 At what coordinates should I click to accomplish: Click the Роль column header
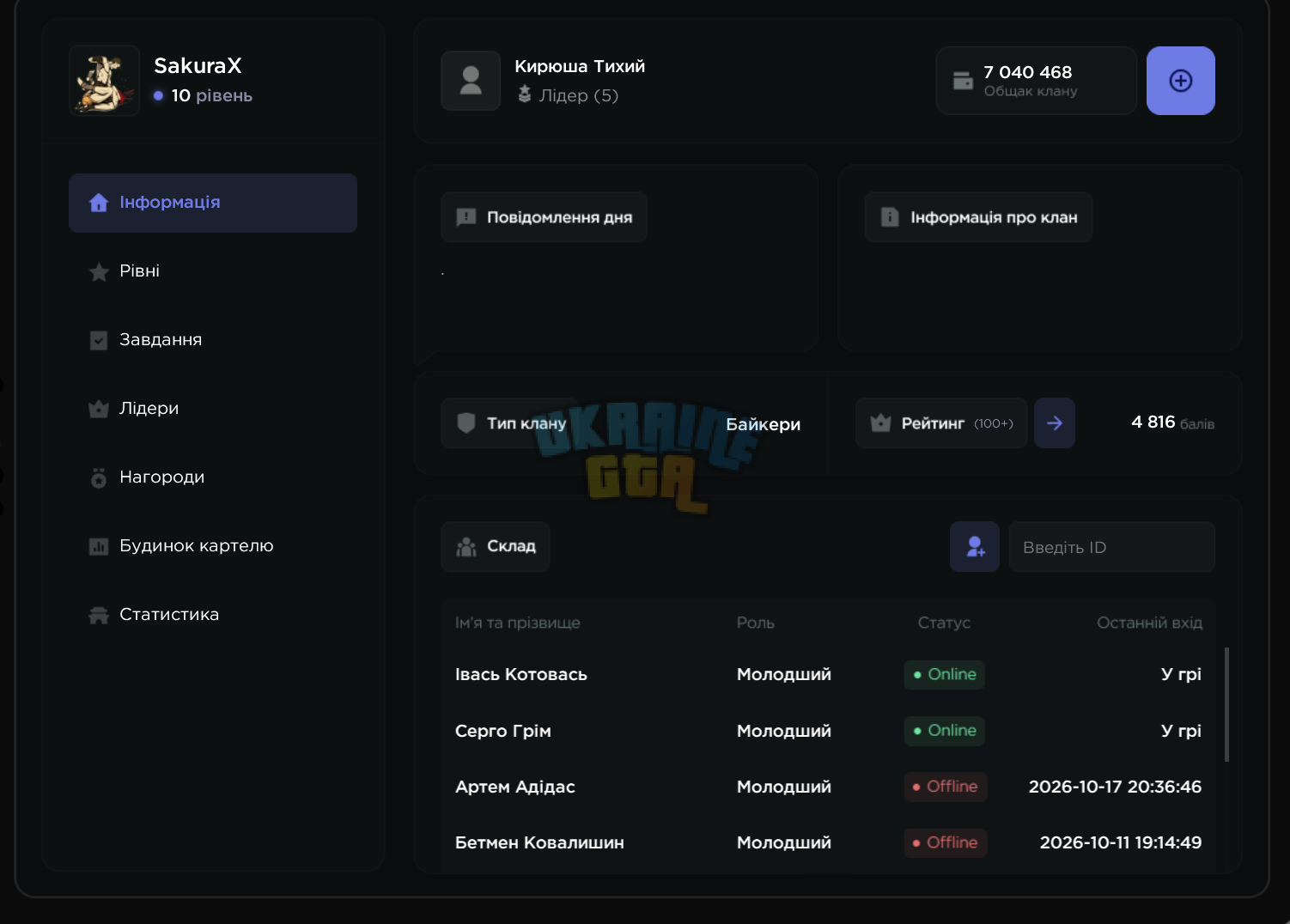[x=756, y=623]
